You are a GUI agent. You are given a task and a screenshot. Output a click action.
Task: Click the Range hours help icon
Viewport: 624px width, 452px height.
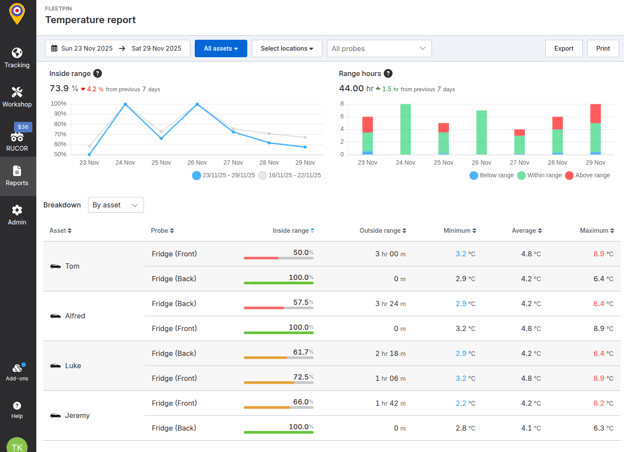tap(388, 74)
